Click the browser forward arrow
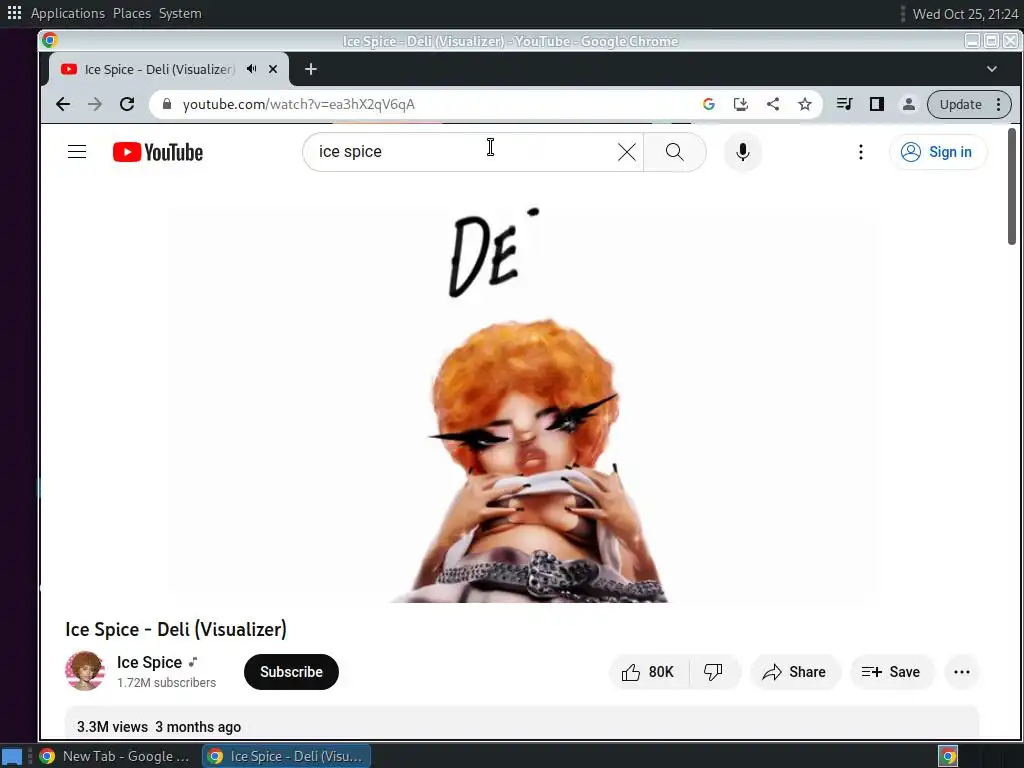Screen dimensions: 1024x768 pos(95,104)
